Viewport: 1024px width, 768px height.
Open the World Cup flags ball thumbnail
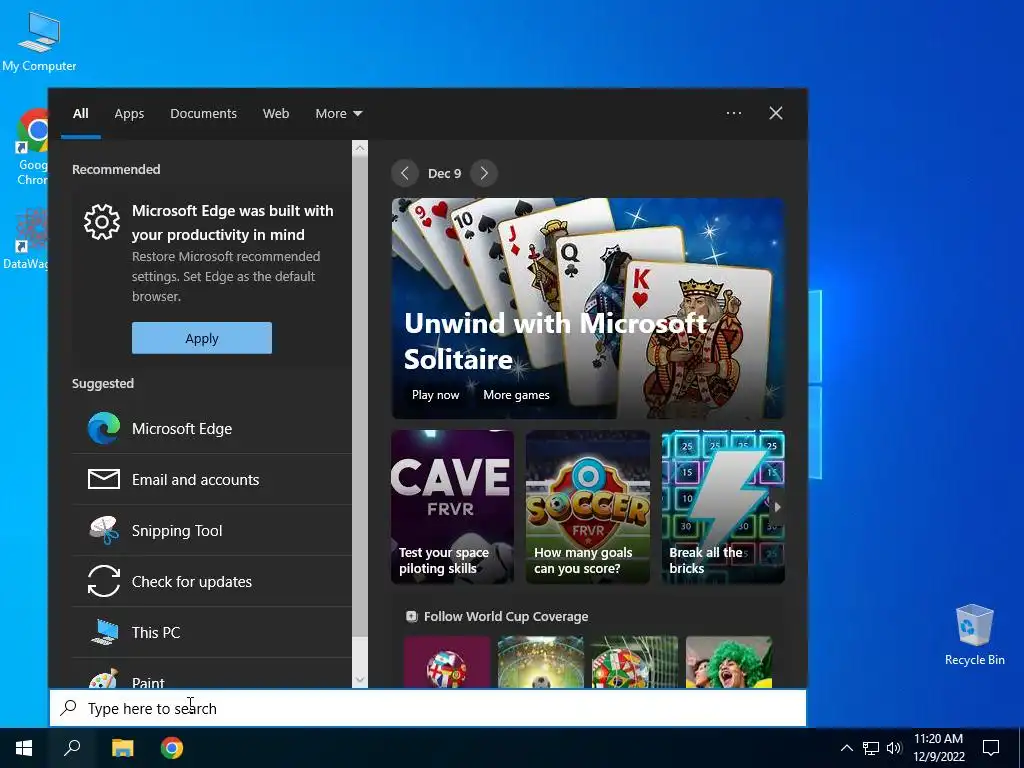[447, 662]
